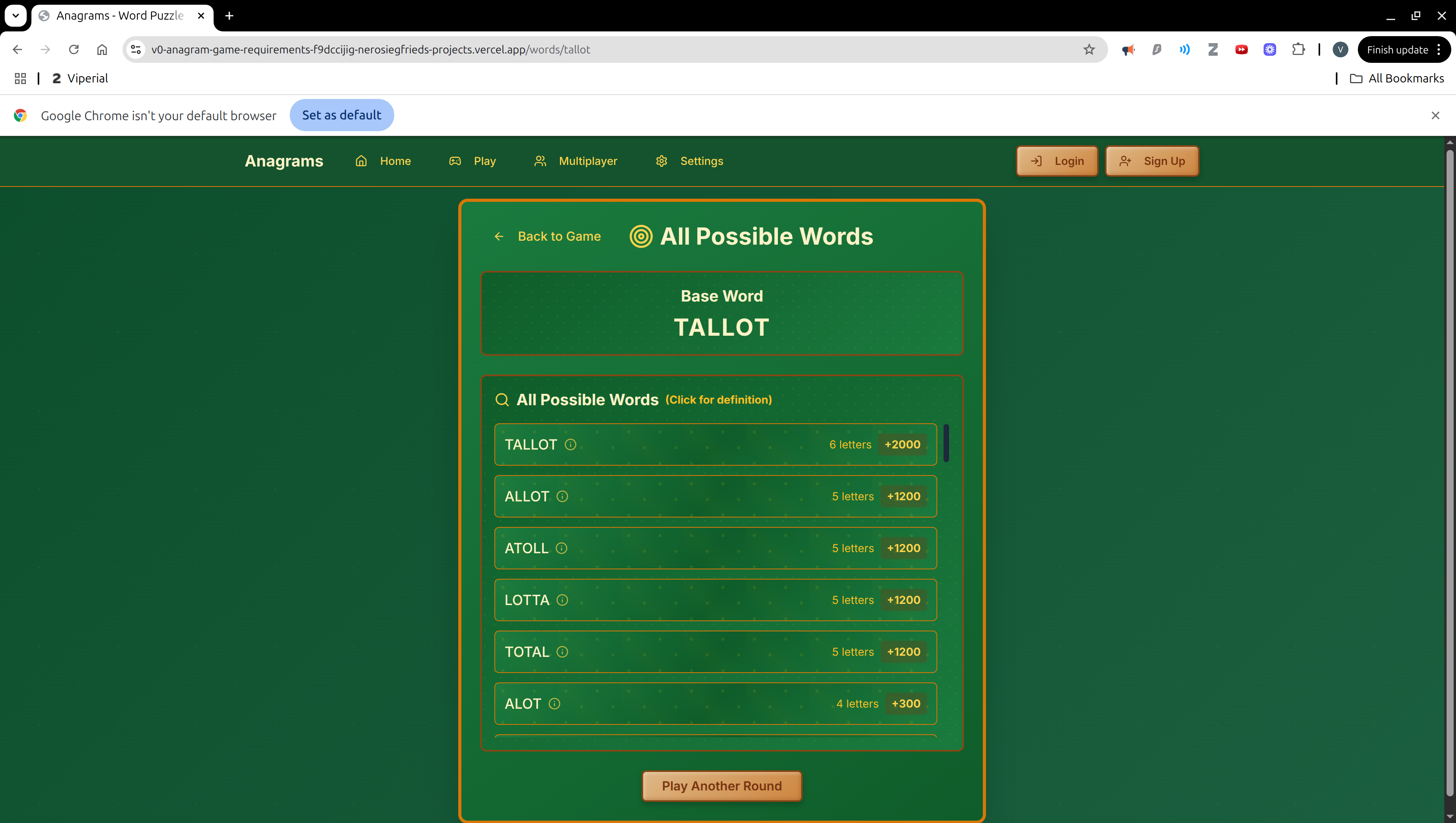Set Chrome as default browser
Image resolution: width=1456 pixels, height=823 pixels.
[x=341, y=115]
